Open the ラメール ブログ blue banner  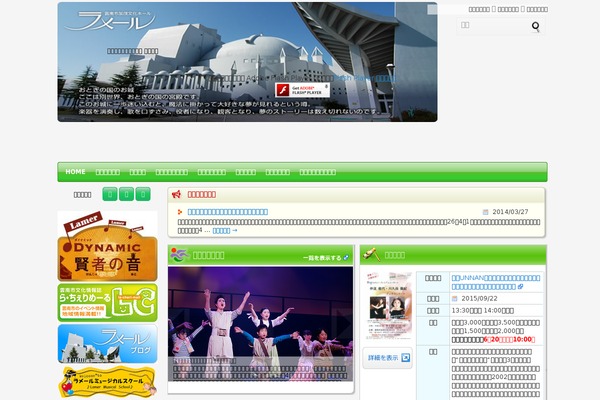coord(108,344)
